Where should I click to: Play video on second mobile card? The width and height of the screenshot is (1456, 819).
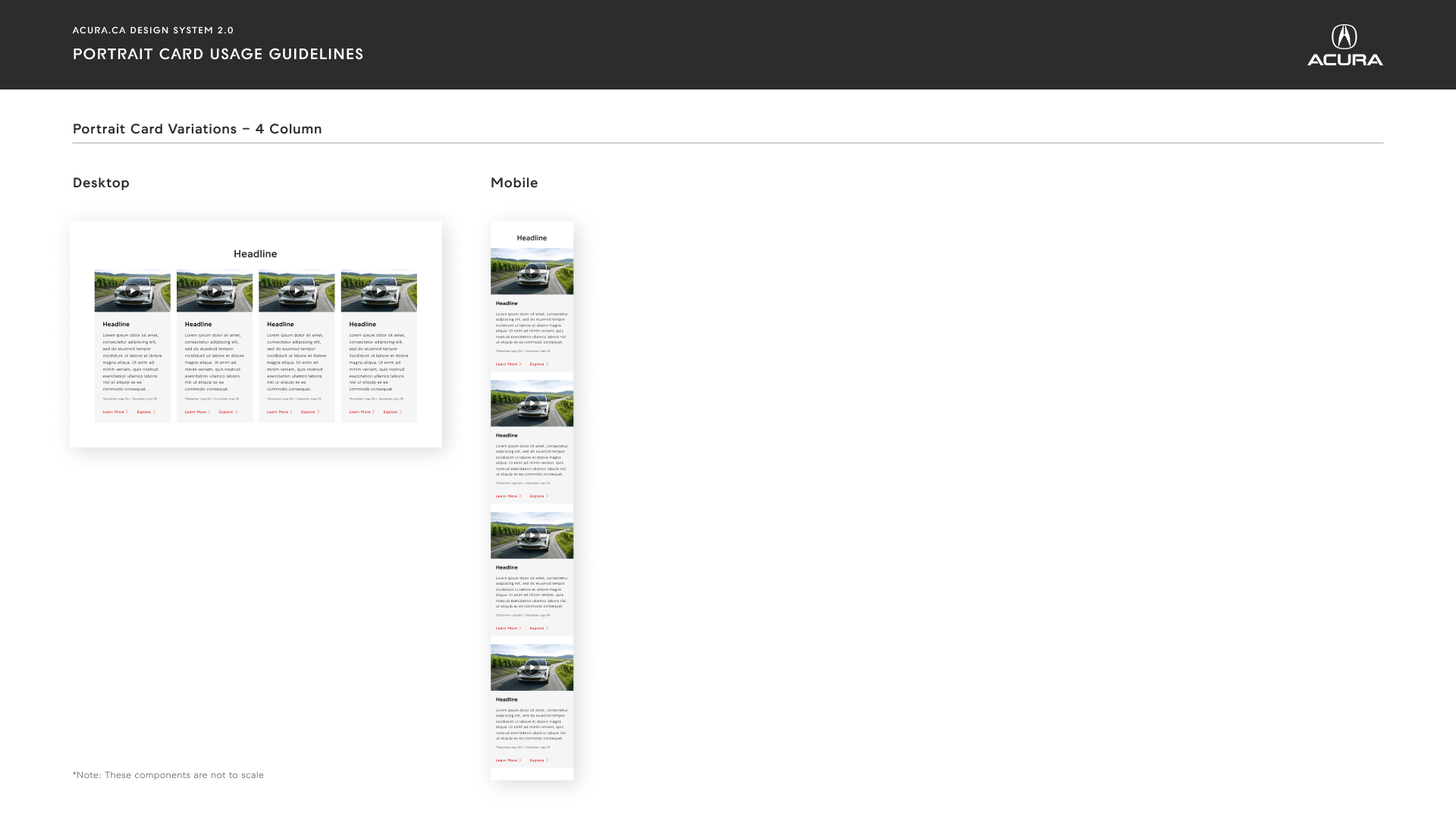click(x=532, y=403)
